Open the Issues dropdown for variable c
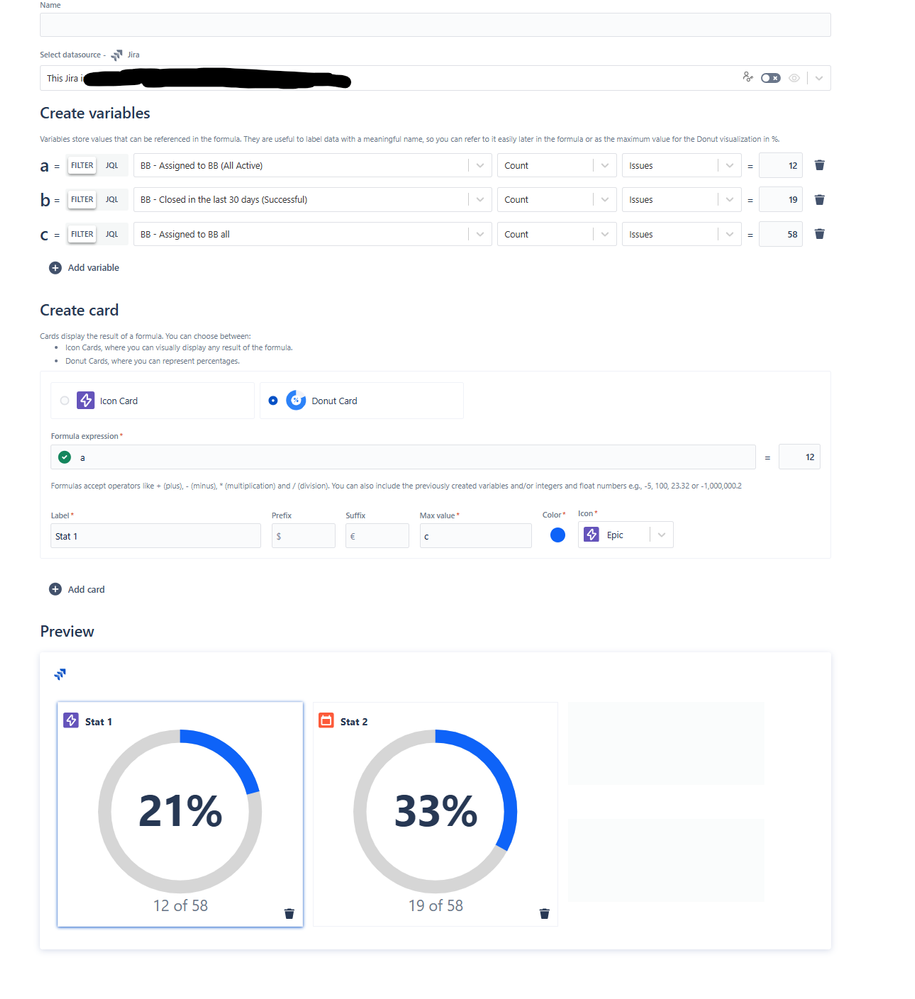 [x=682, y=234]
